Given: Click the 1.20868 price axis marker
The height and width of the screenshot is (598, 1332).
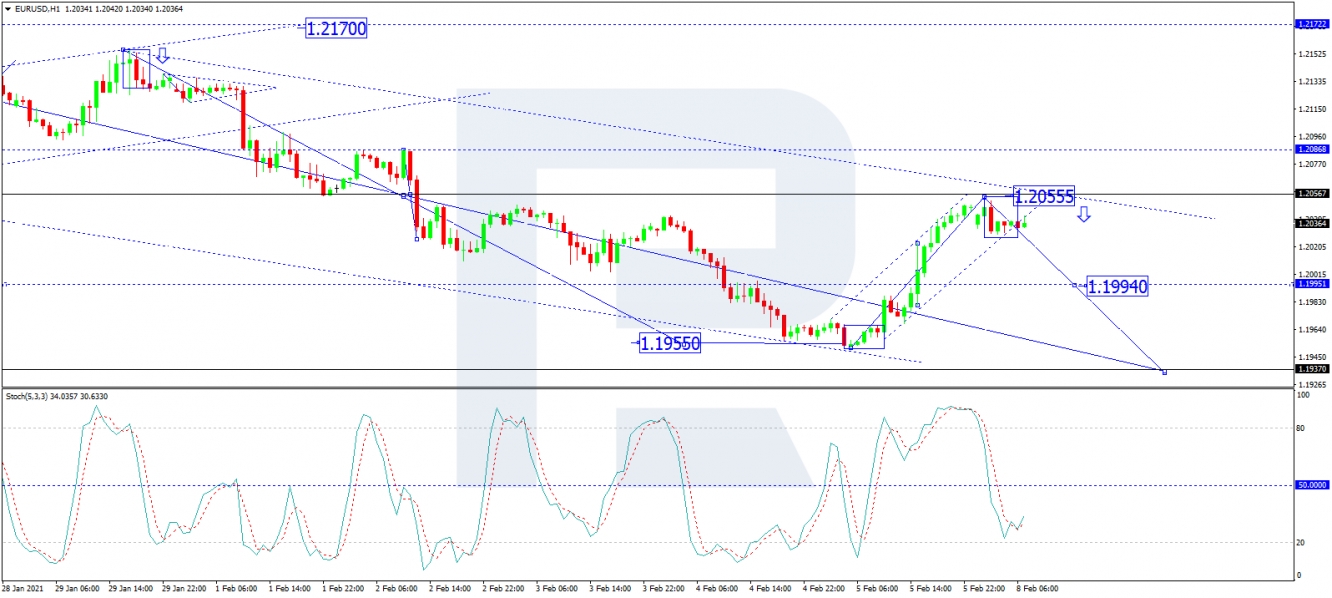Looking at the screenshot, I should (1312, 149).
